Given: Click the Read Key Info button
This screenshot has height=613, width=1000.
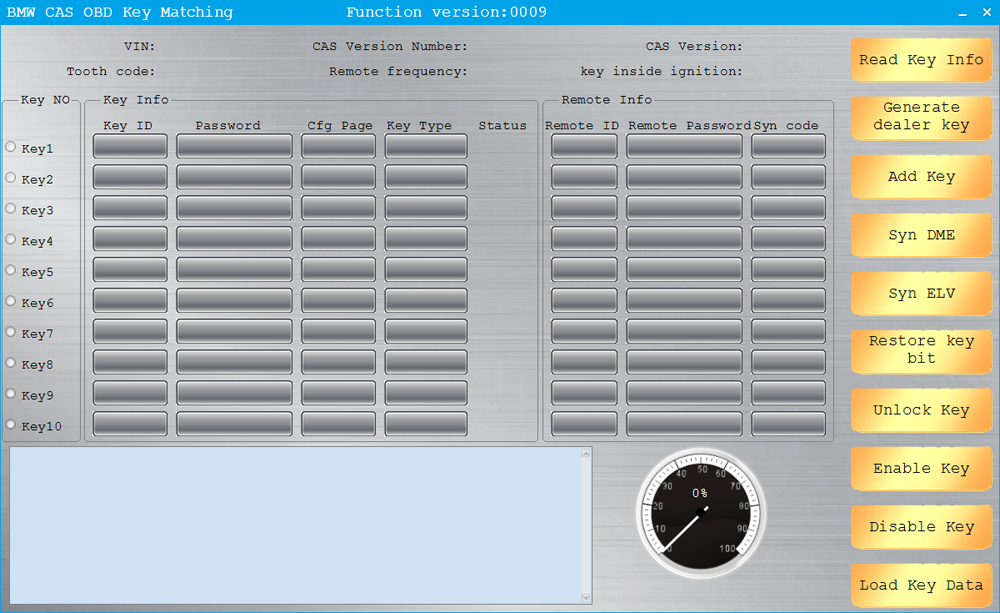Looking at the screenshot, I should [x=921, y=60].
